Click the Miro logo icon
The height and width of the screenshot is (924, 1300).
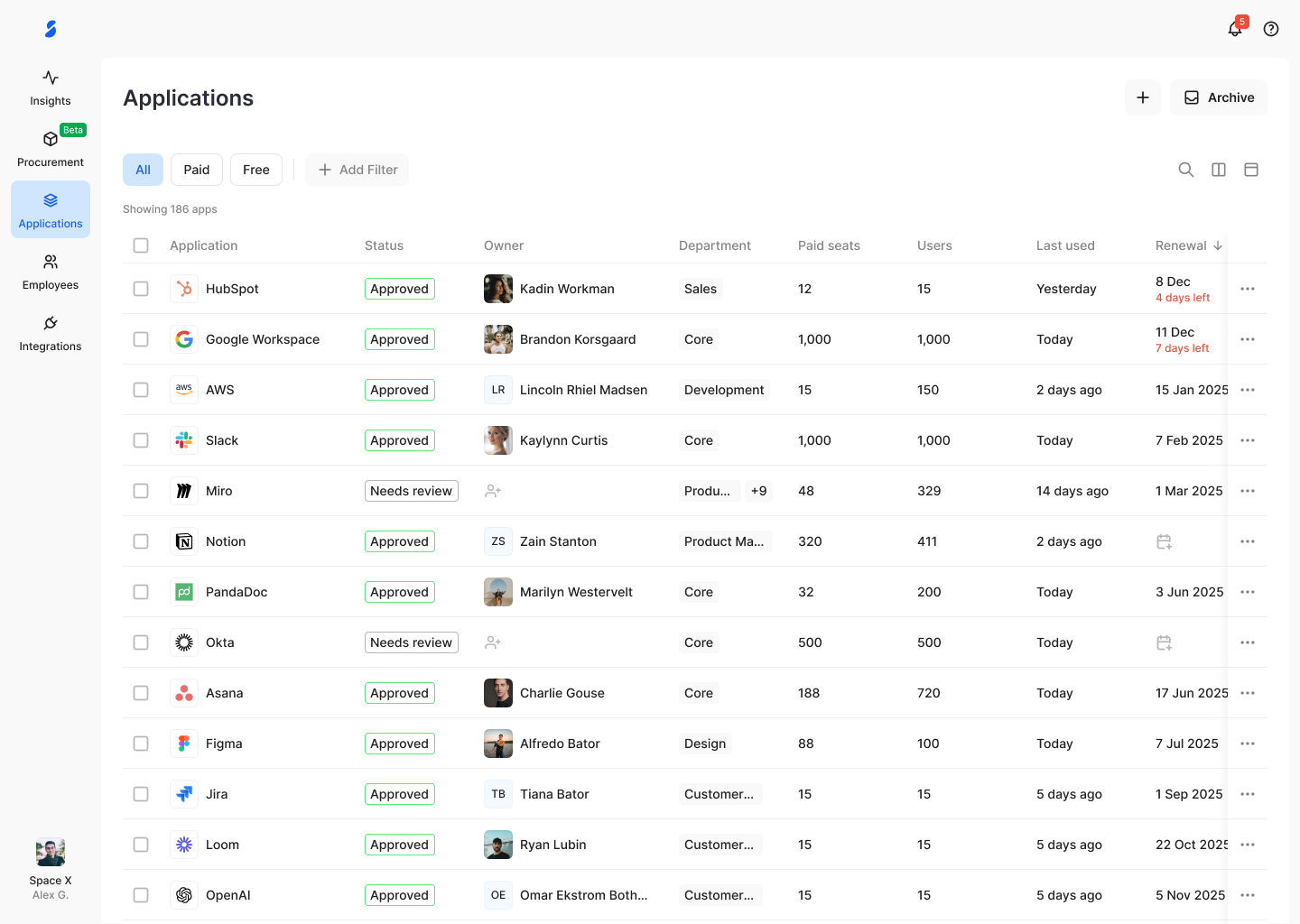coord(184,491)
